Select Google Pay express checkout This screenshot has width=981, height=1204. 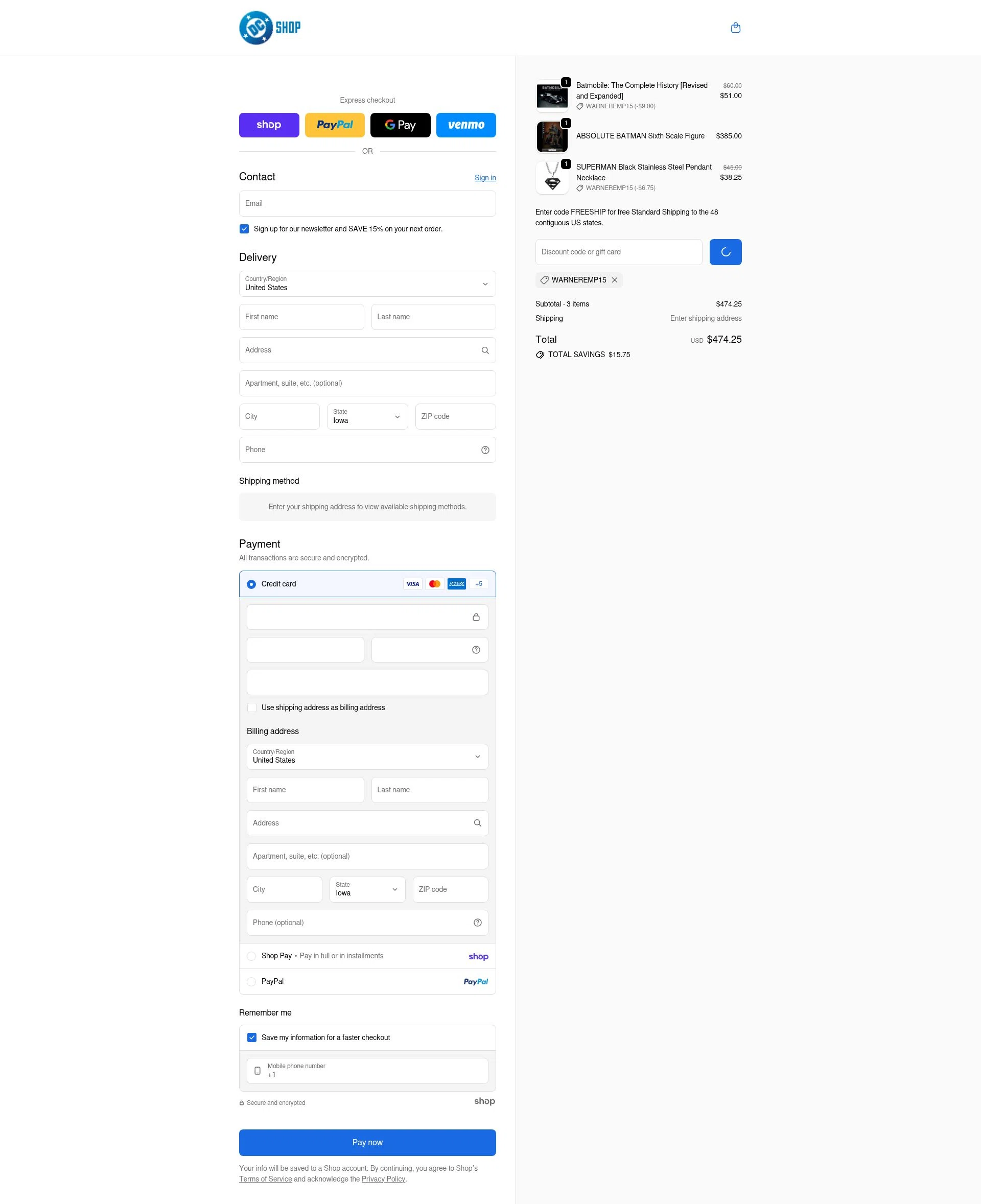click(400, 125)
